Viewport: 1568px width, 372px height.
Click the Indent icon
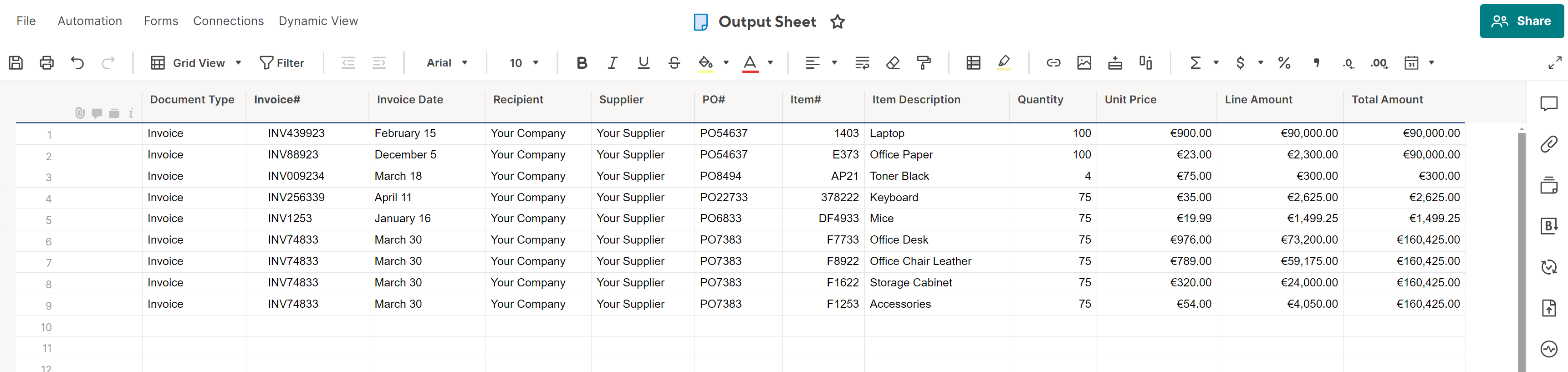[x=379, y=63]
